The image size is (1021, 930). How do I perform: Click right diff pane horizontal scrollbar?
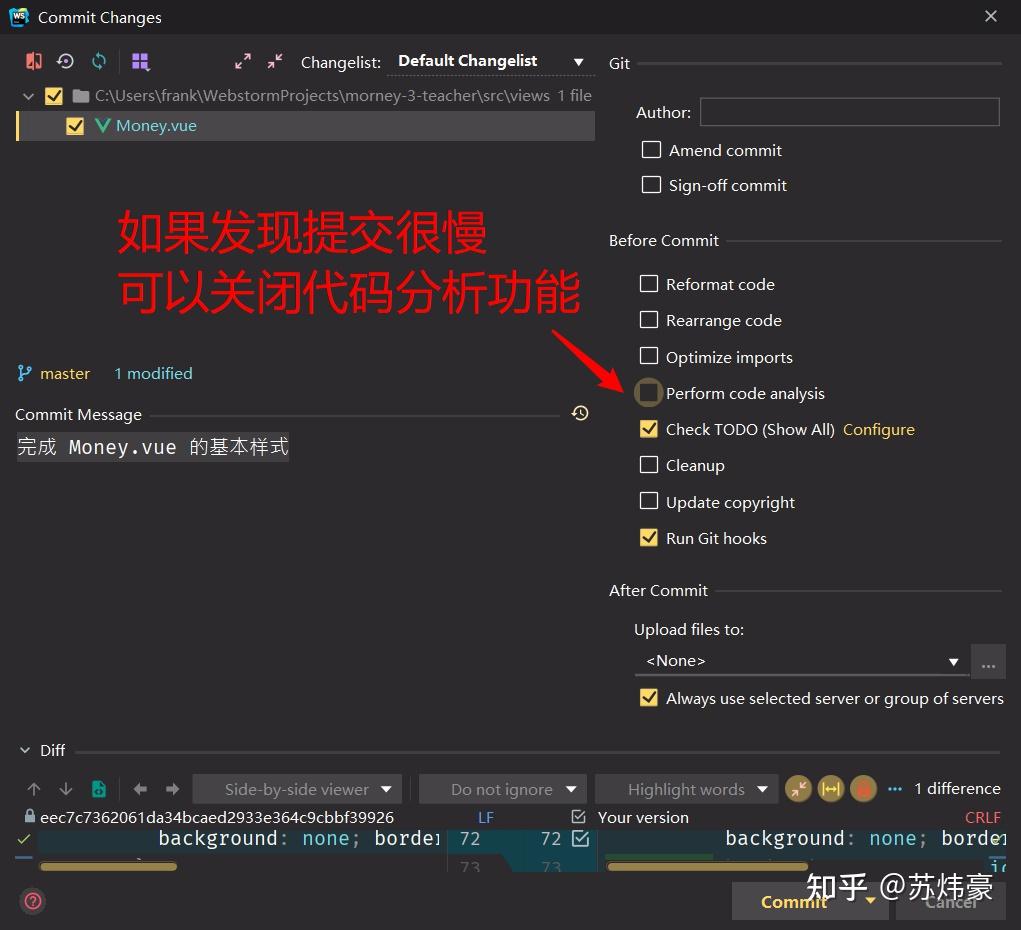click(707, 866)
